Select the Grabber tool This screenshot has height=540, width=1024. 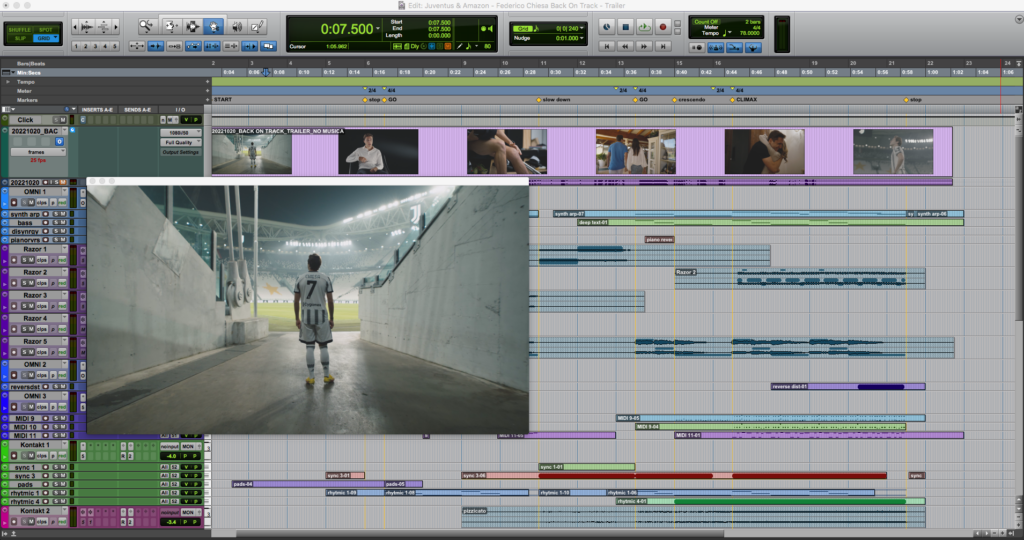(213, 26)
